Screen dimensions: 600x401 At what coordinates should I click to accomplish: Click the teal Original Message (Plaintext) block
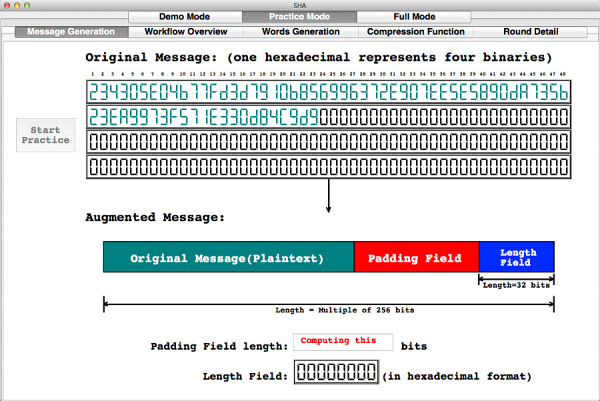pyautogui.click(x=229, y=257)
